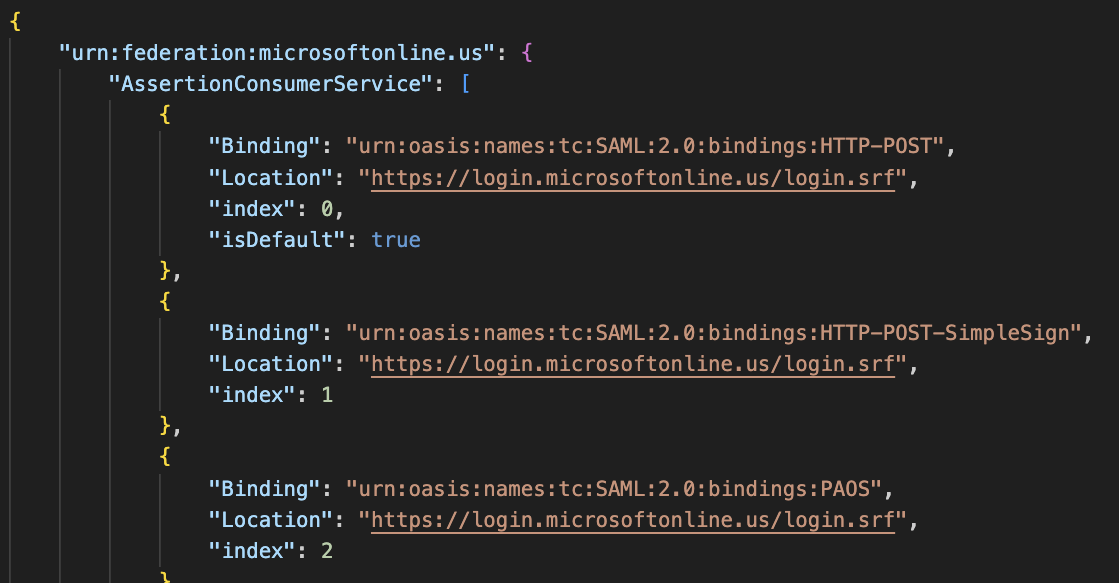1119x583 pixels.
Task: Open the Location URL under the HTTP-POST binding
Action: (x=632, y=178)
